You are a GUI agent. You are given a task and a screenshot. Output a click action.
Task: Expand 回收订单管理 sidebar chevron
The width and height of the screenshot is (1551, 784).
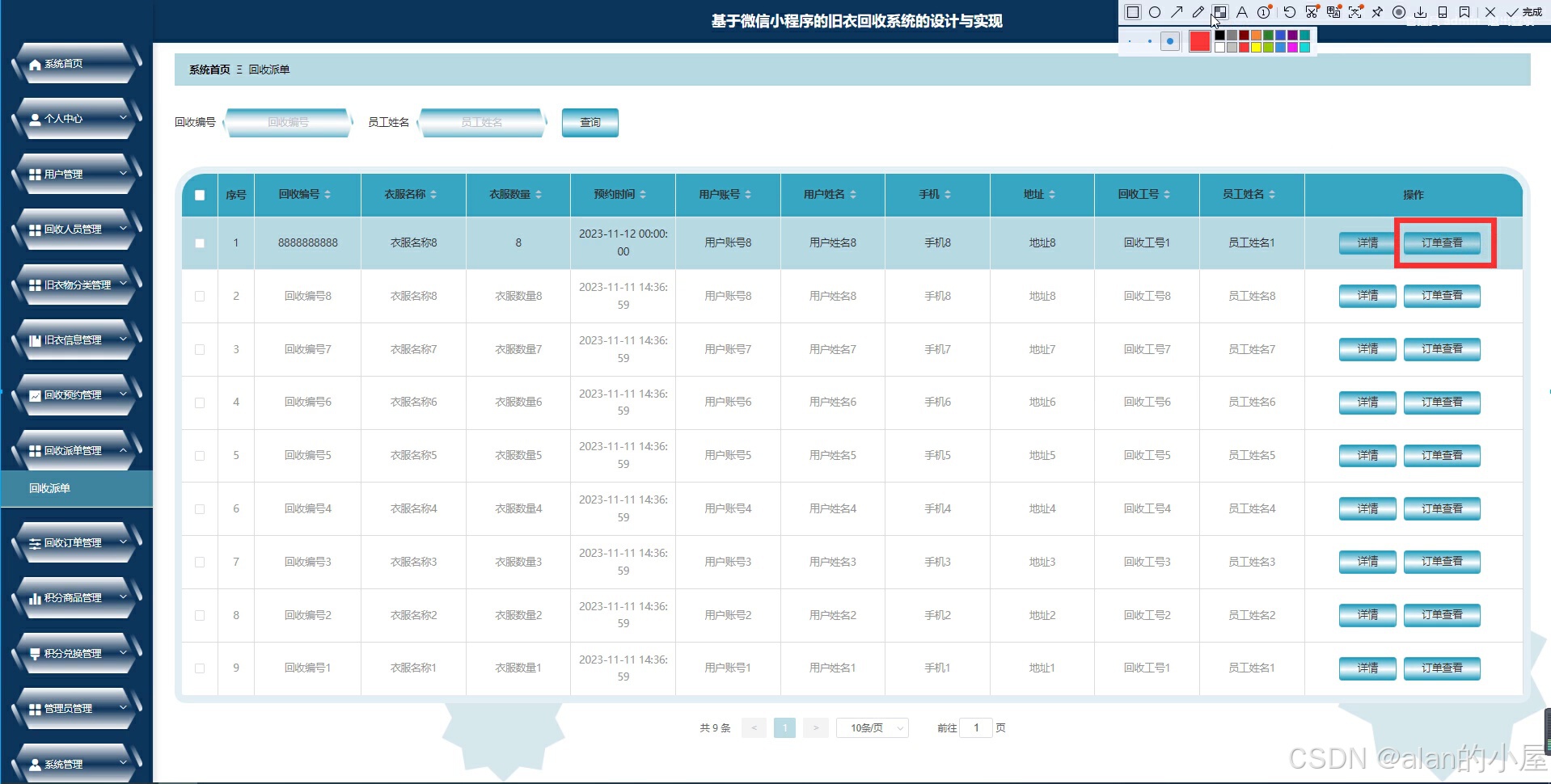[123, 542]
